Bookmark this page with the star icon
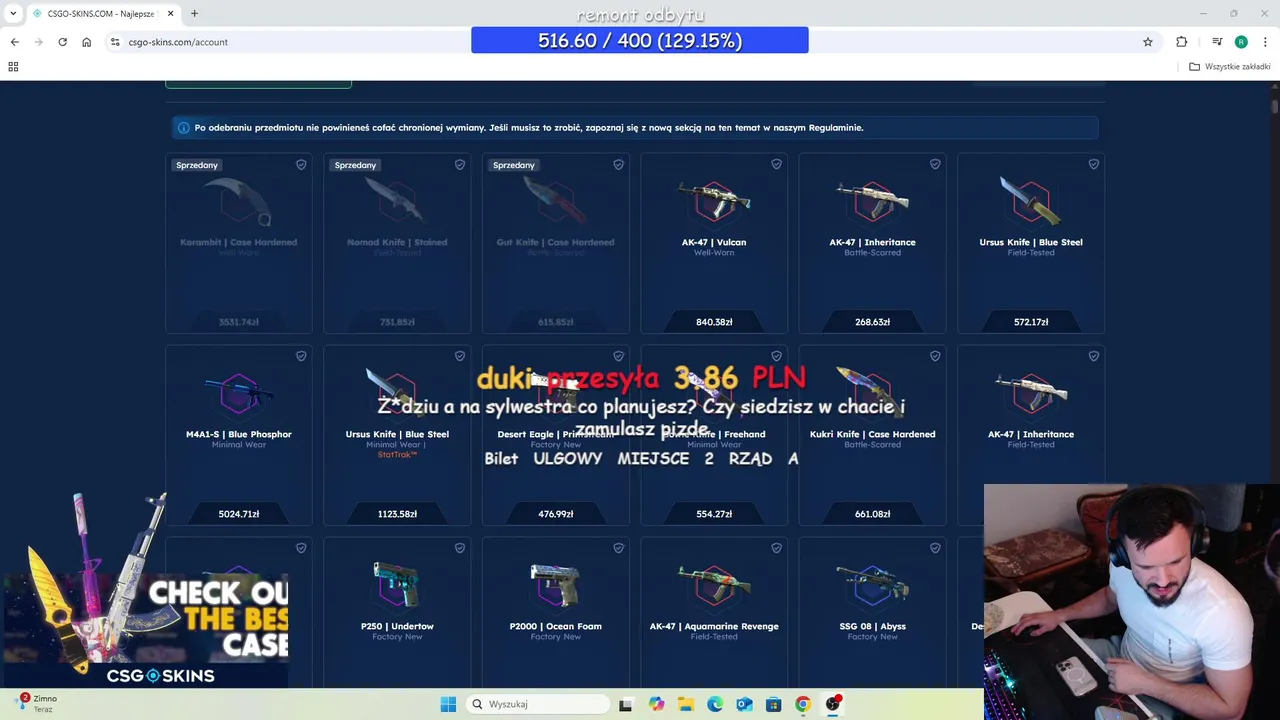The height and width of the screenshot is (720, 1280). [x=1148, y=42]
